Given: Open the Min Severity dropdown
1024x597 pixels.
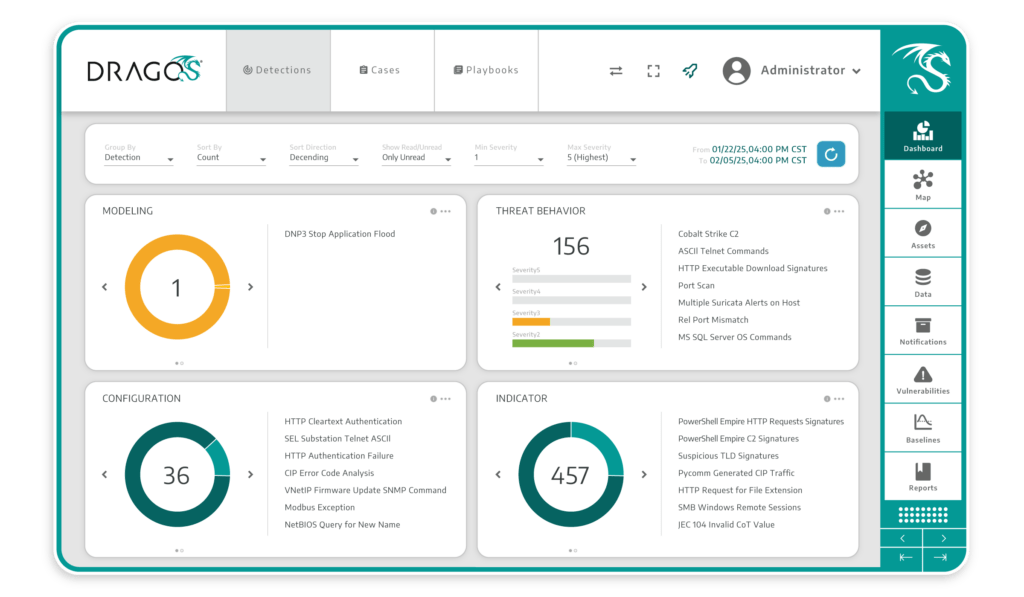Looking at the screenshot, I should pos(509,157).
